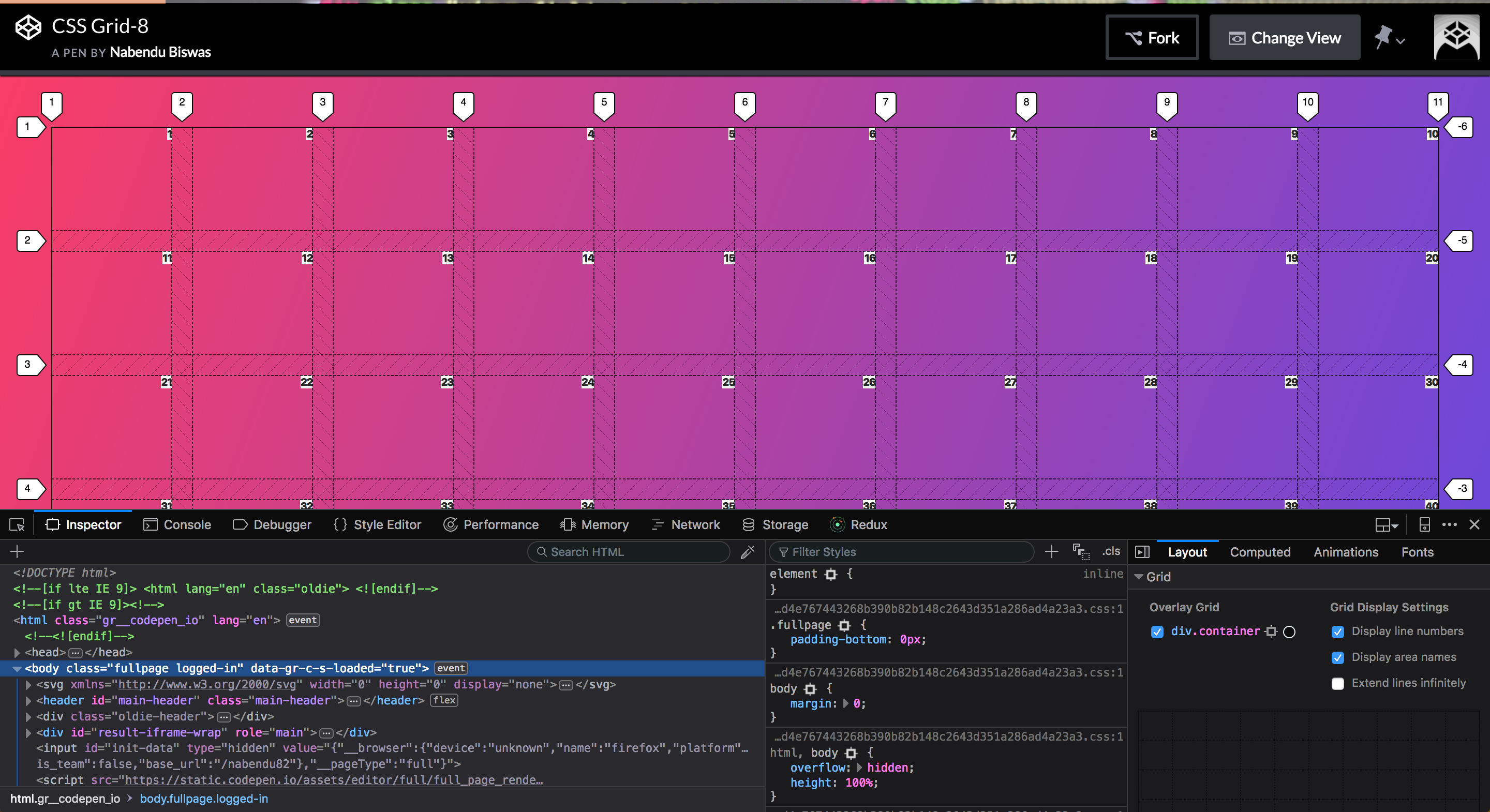Screen dimensions: 1490x812
Task: Open the Memory tab
Action: pyautogui.click(x=594, y=524)
